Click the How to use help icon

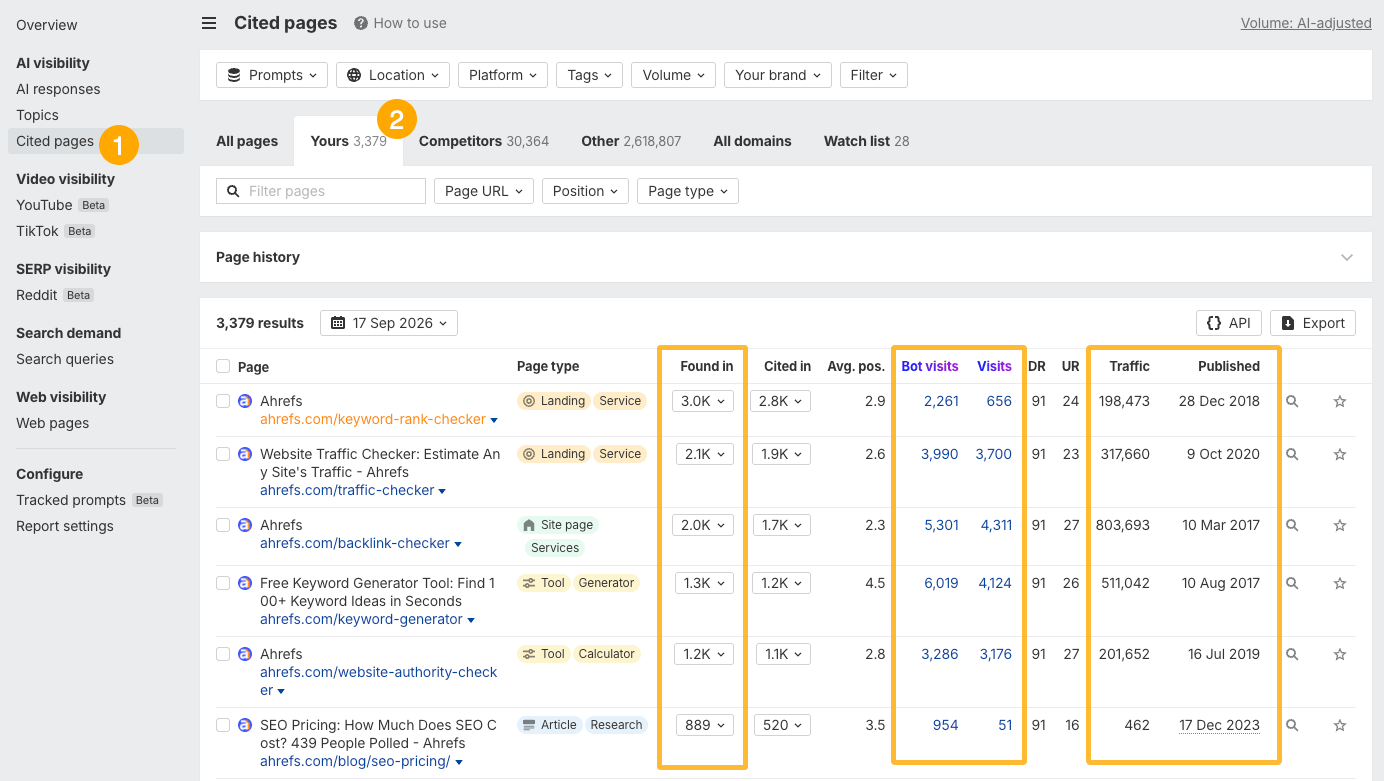(361, 23)
